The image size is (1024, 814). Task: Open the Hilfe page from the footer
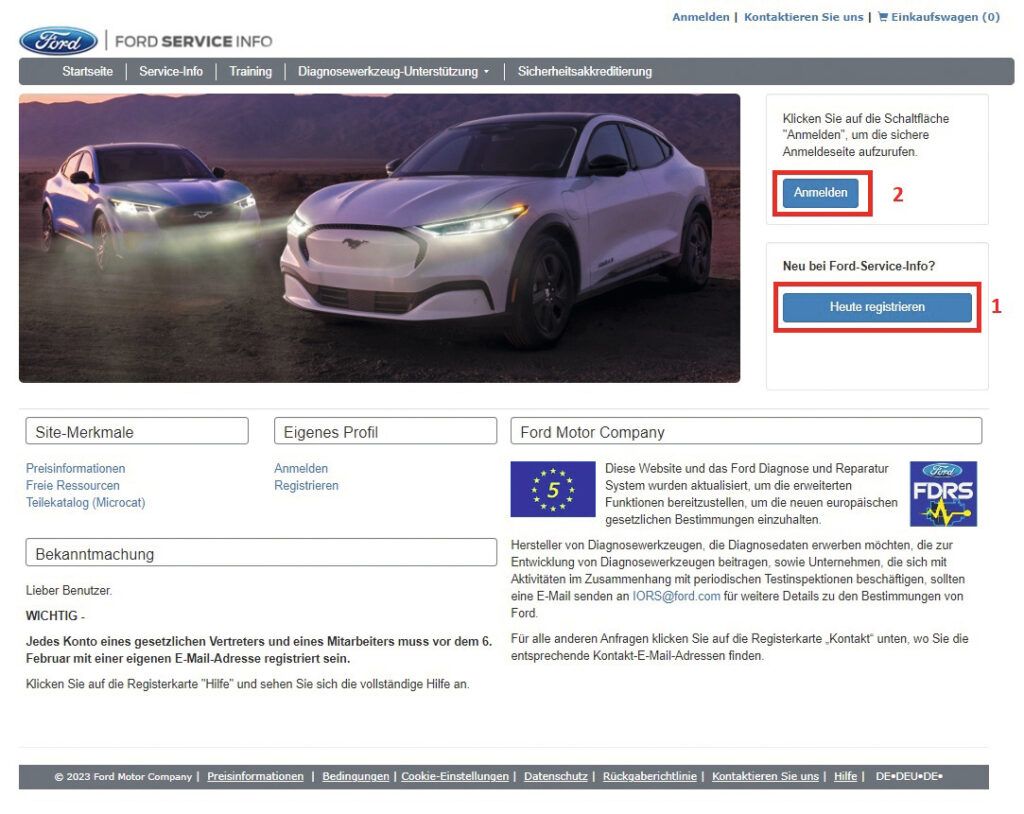[x=846, y=776]
